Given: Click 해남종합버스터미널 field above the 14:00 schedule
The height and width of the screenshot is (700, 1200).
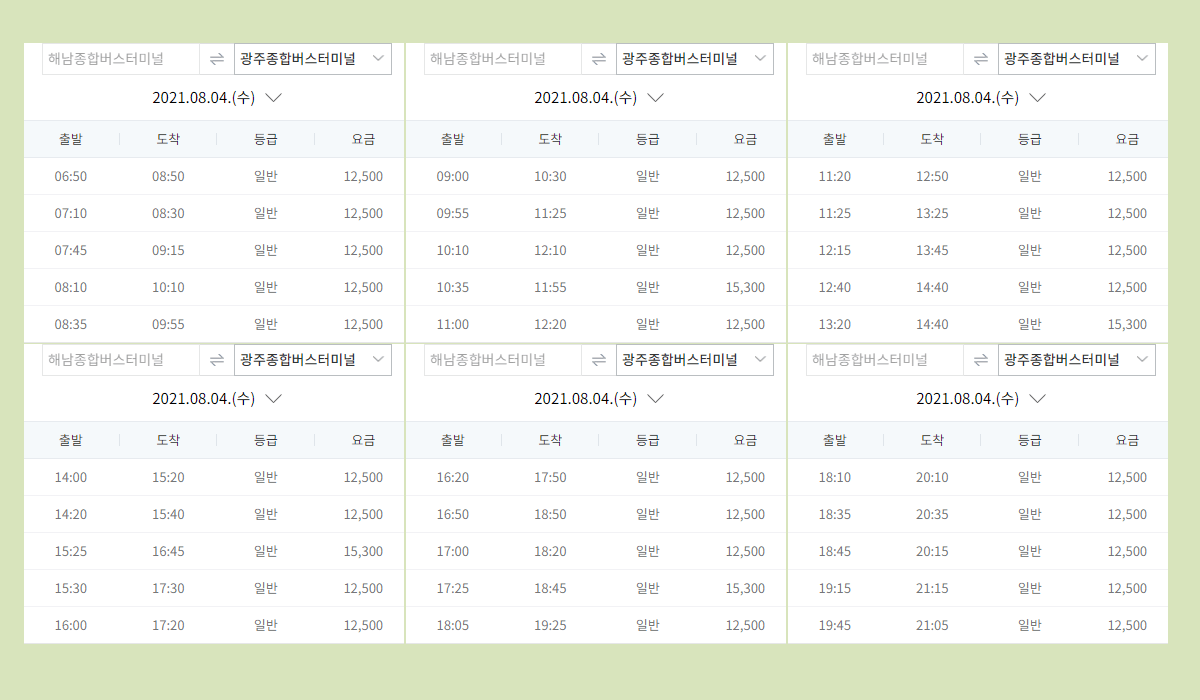Looking at the screenshot, I should (121, 359).
